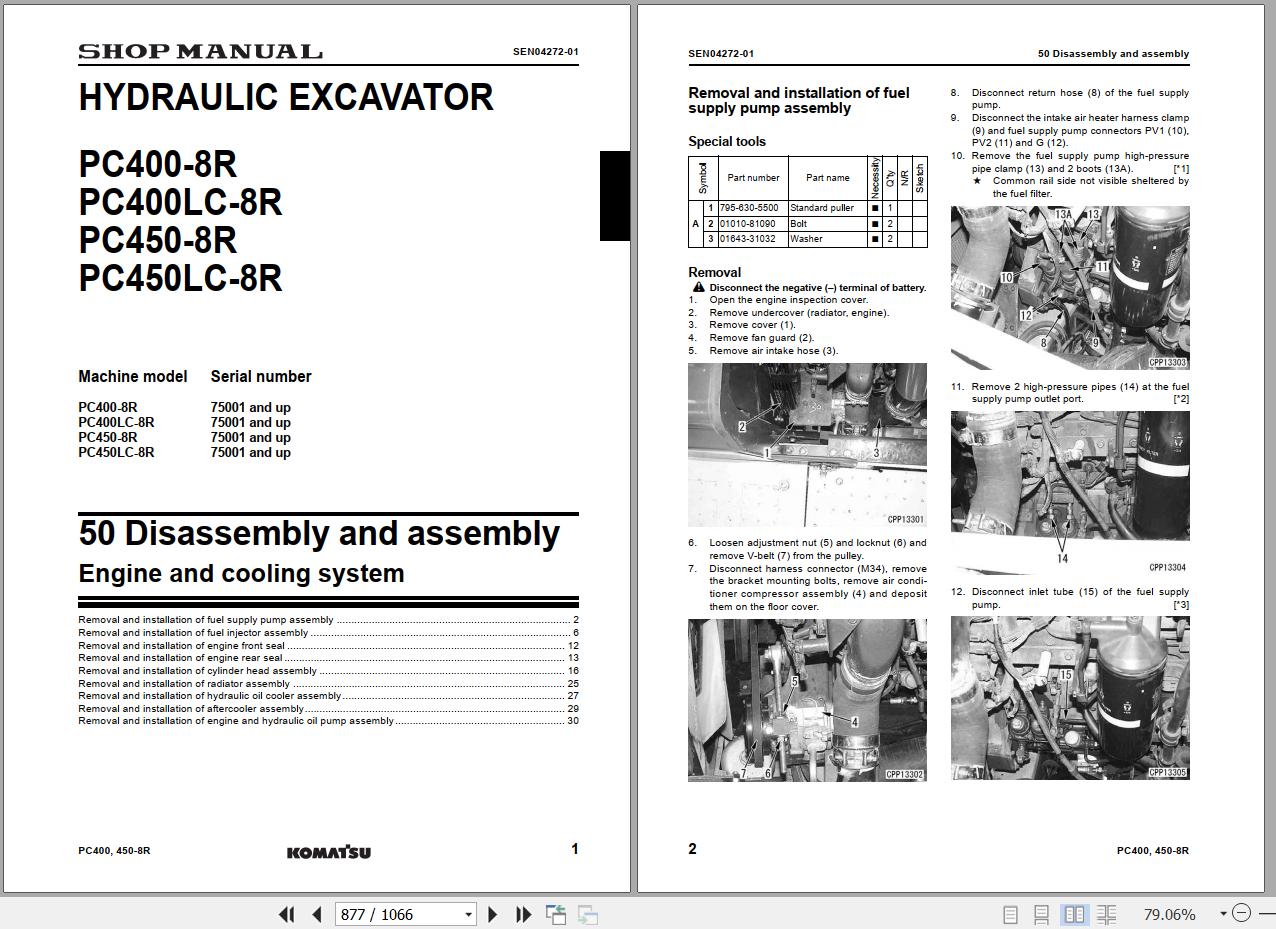Image resolution: width=1276 pixels, height=929 pixels.
Task: Click part number 795-630-5500
Action: tap(749, 208)
